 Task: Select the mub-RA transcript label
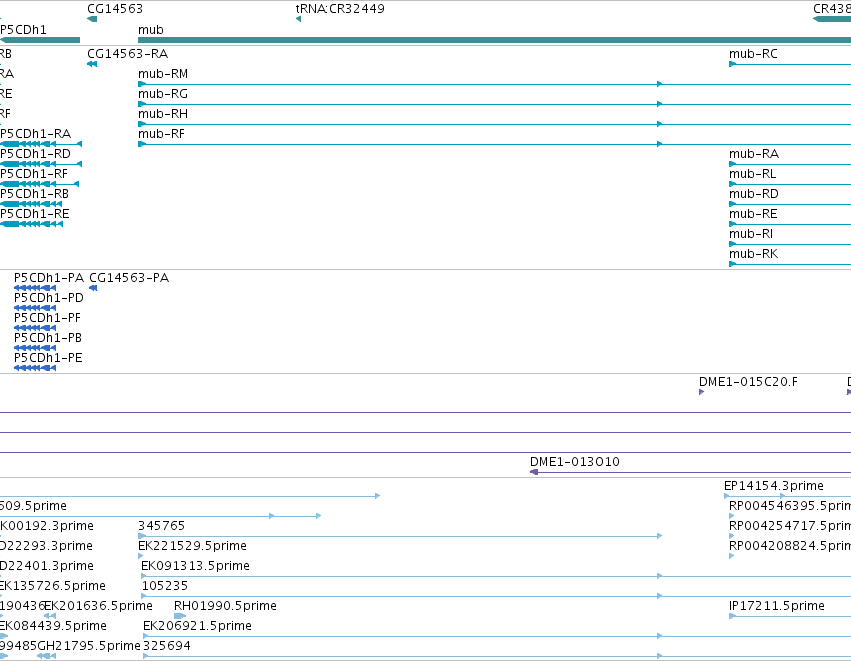pos(754,154)
